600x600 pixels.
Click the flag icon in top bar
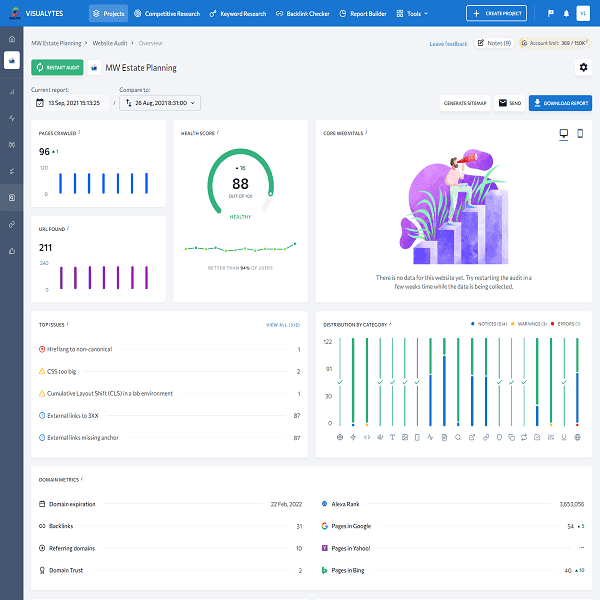550,14
